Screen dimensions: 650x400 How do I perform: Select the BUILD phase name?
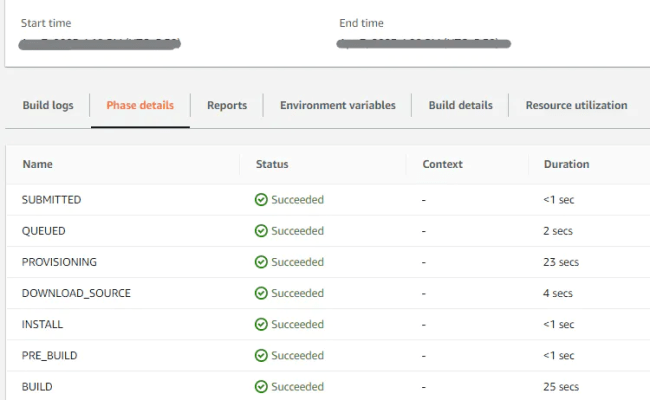click(x=37, y=387)
